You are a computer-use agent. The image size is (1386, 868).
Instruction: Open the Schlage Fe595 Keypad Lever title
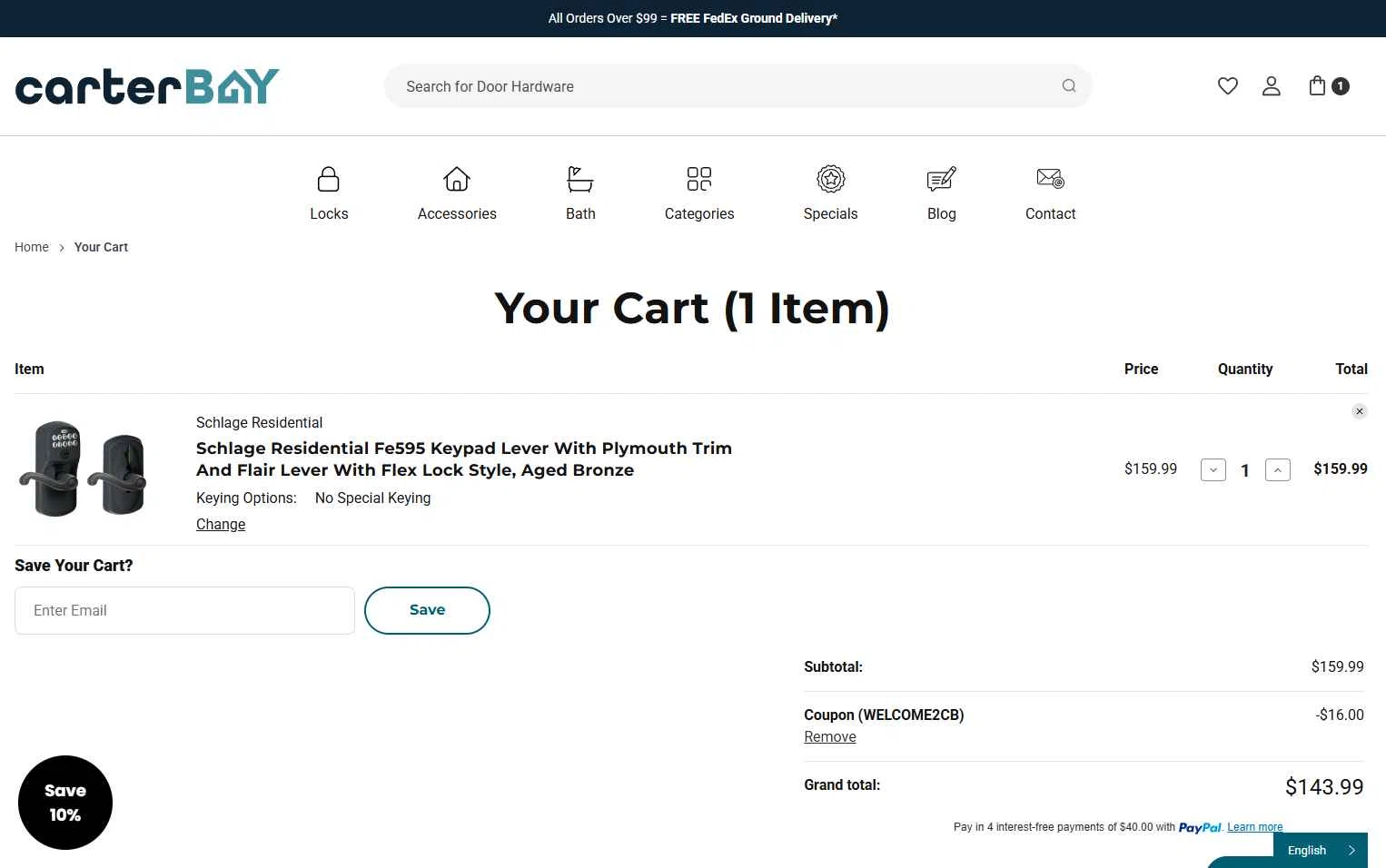464,459
